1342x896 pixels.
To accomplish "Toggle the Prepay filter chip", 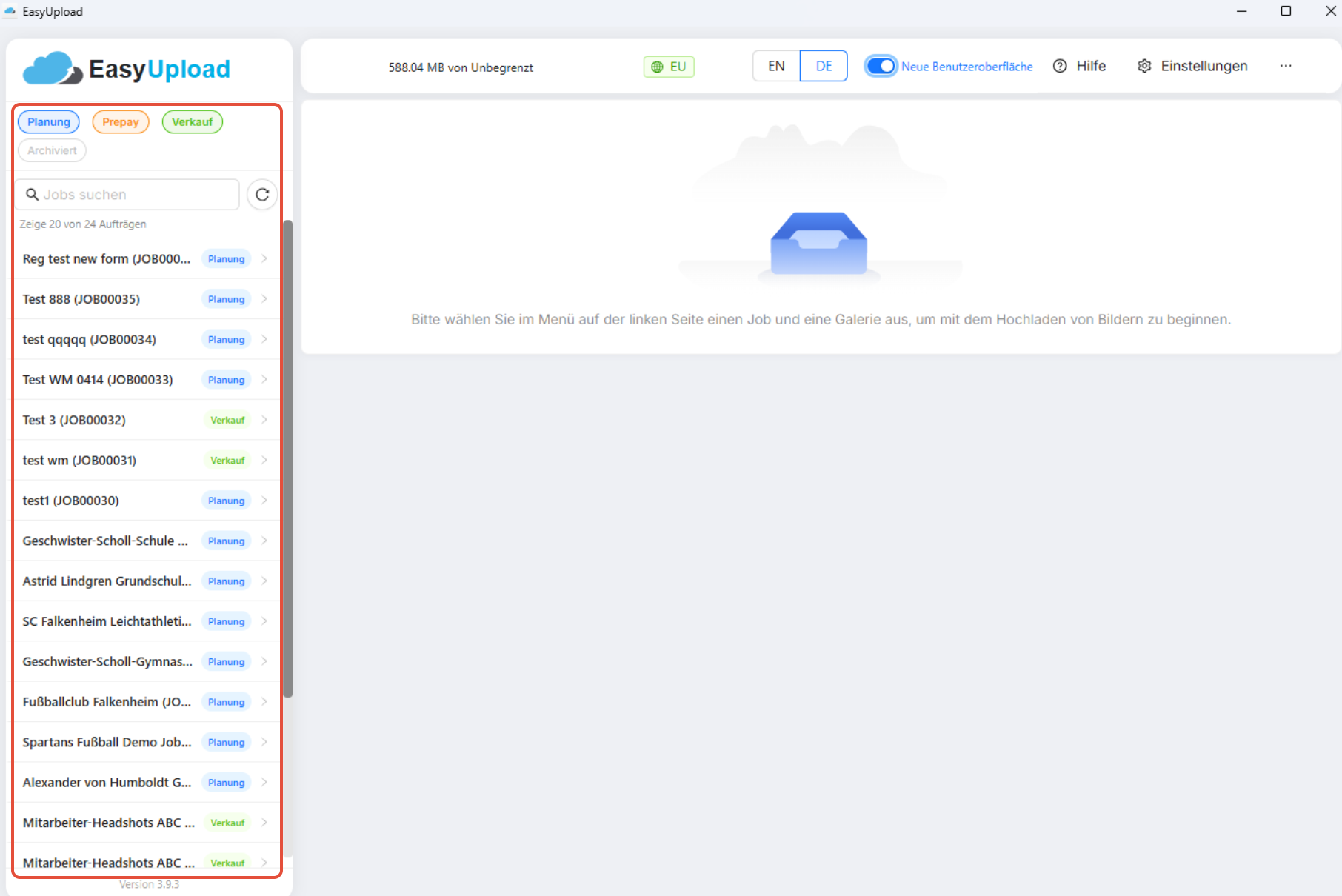I will [x=121, y=122].
